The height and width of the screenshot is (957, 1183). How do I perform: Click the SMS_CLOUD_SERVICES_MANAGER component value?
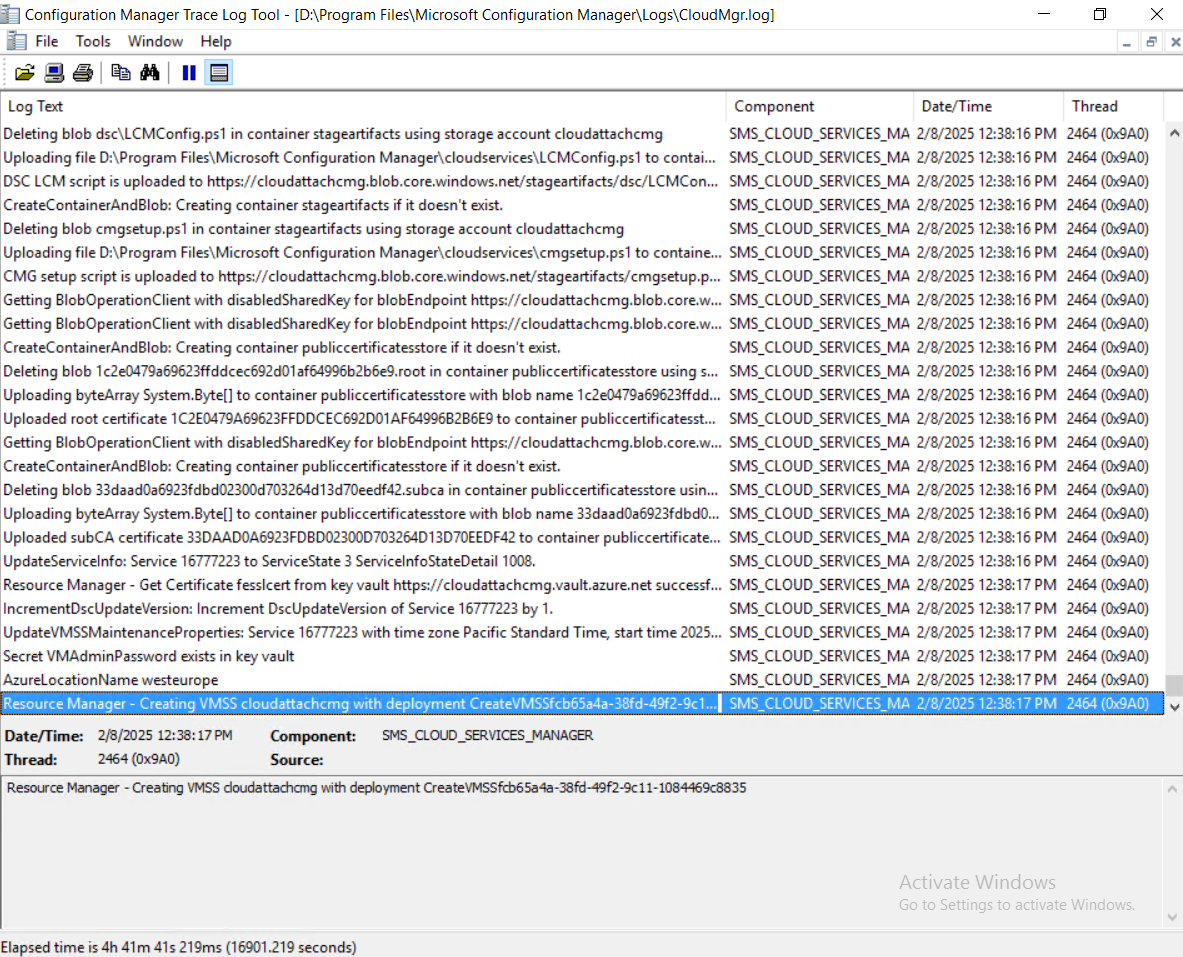(x=487, y=735)
